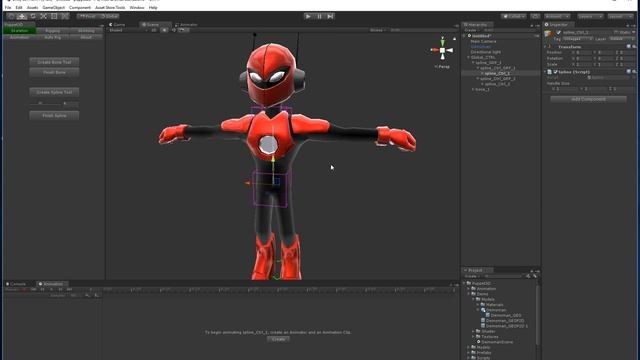Open the Assets menu
Viewport: 640px width, 360px height.
coord(32,7)
